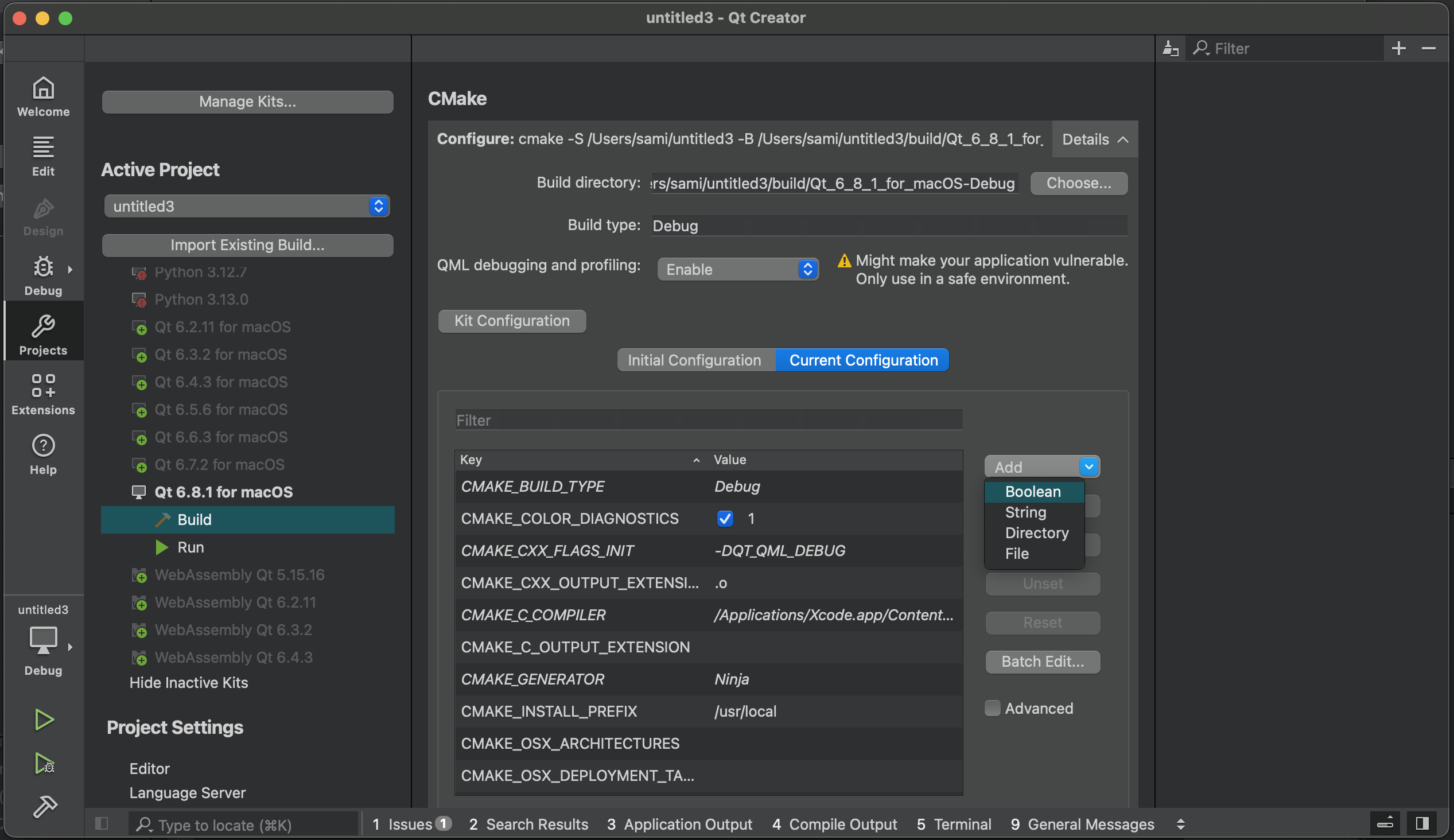Image resolution: width=1454 pixels, height=840 pixels.
Task: Click the Batch Edit button
Action: [x=1042, y=661]
